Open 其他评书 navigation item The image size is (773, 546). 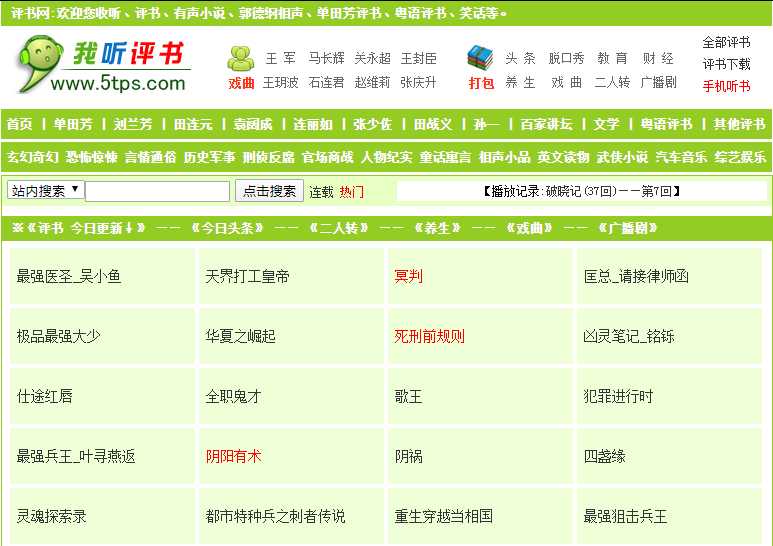point(739,124)
